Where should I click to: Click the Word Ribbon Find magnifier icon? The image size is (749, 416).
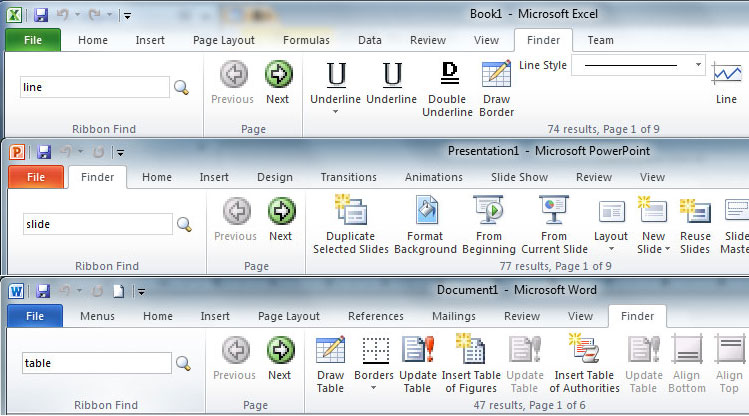(183, 363)
